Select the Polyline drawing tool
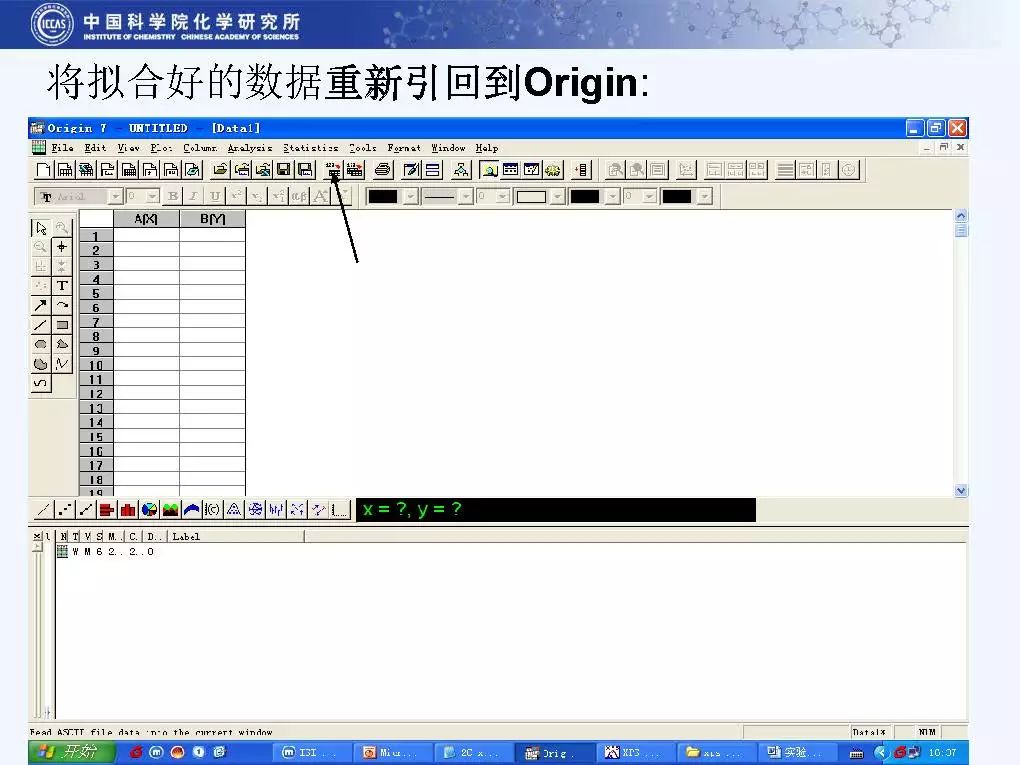The image size is (1020, 765). (62, 364)
